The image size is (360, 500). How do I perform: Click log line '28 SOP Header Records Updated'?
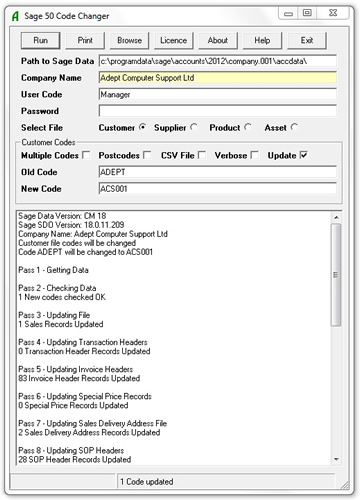coord(75,460)
